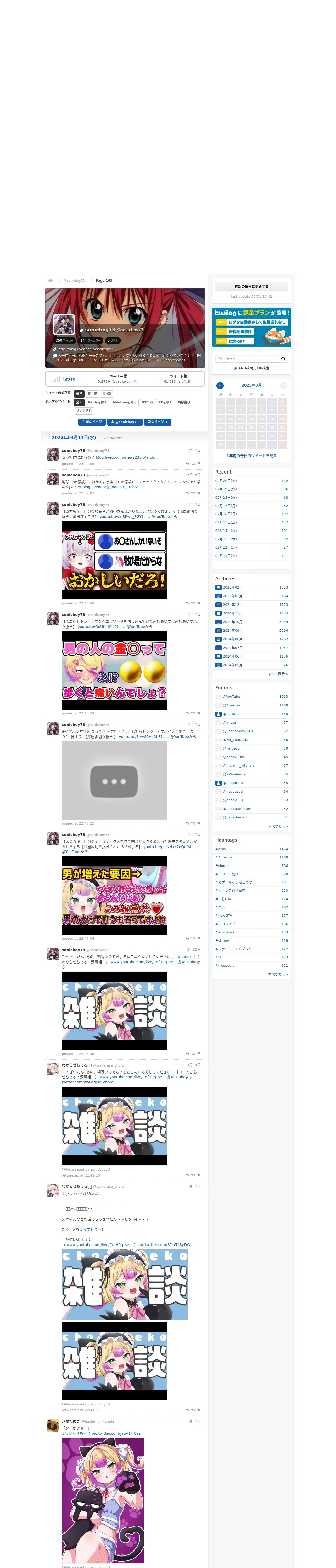Click 最新の情報に更新する button

tap(251, 287)
